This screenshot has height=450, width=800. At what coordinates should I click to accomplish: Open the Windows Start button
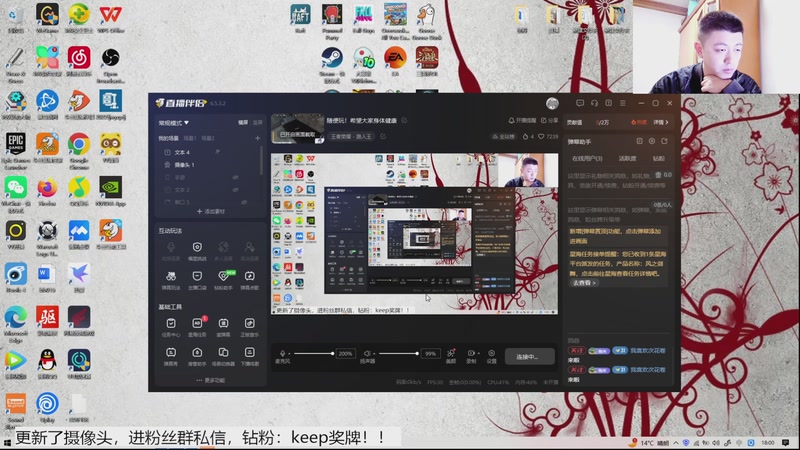7,442
